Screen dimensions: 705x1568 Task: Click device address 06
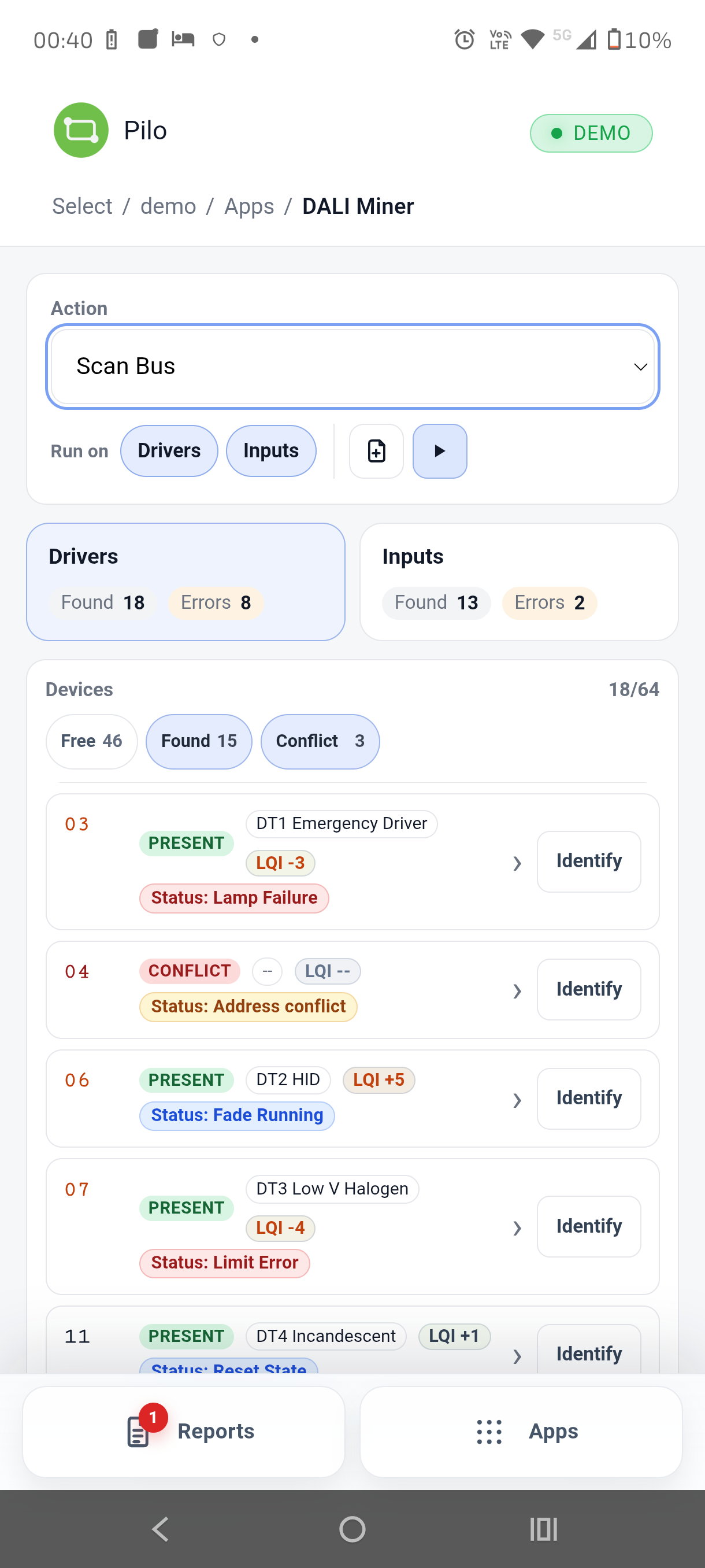click(x=77, y=1081)
